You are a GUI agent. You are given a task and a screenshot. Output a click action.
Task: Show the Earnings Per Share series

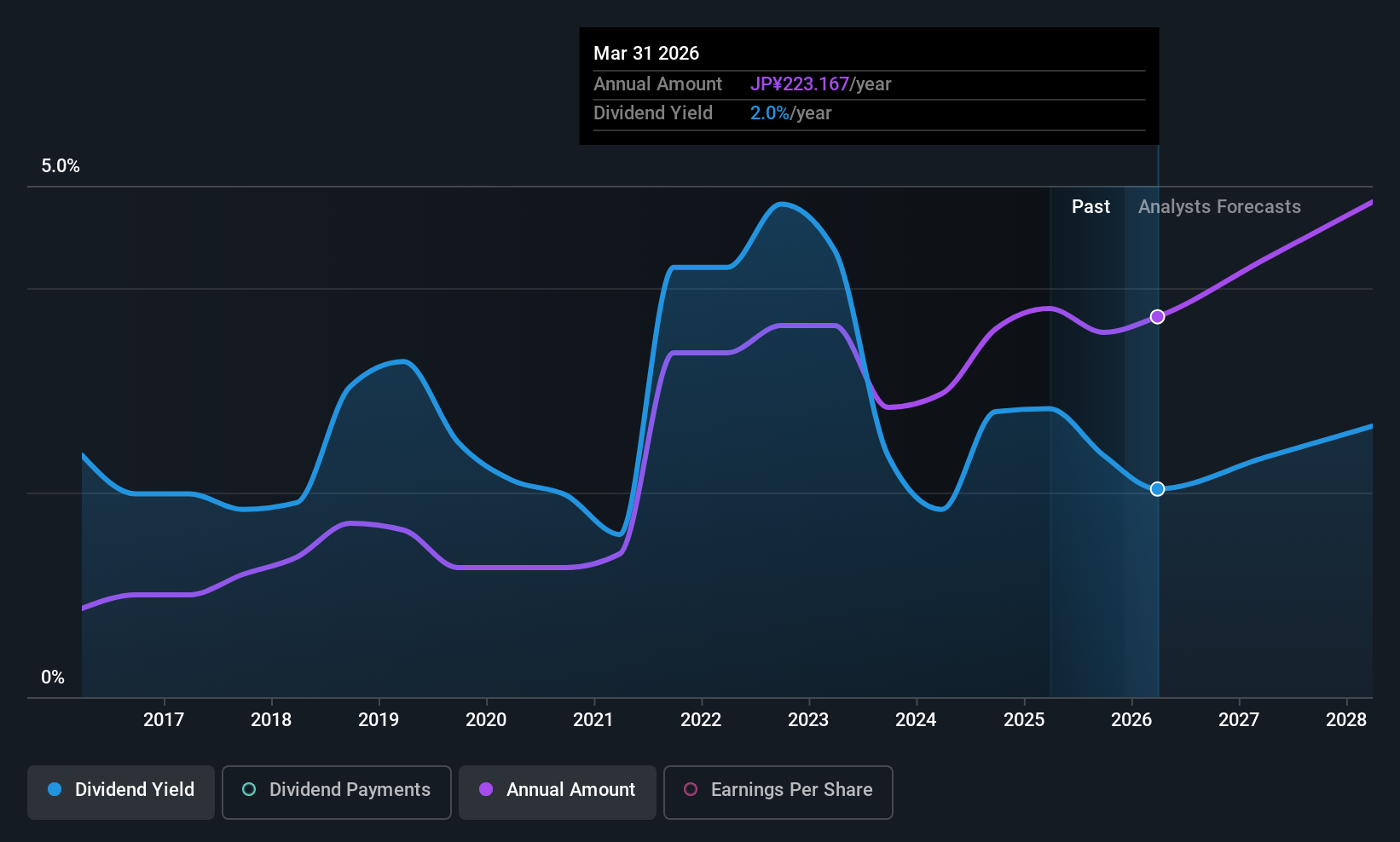coord(778,792)
